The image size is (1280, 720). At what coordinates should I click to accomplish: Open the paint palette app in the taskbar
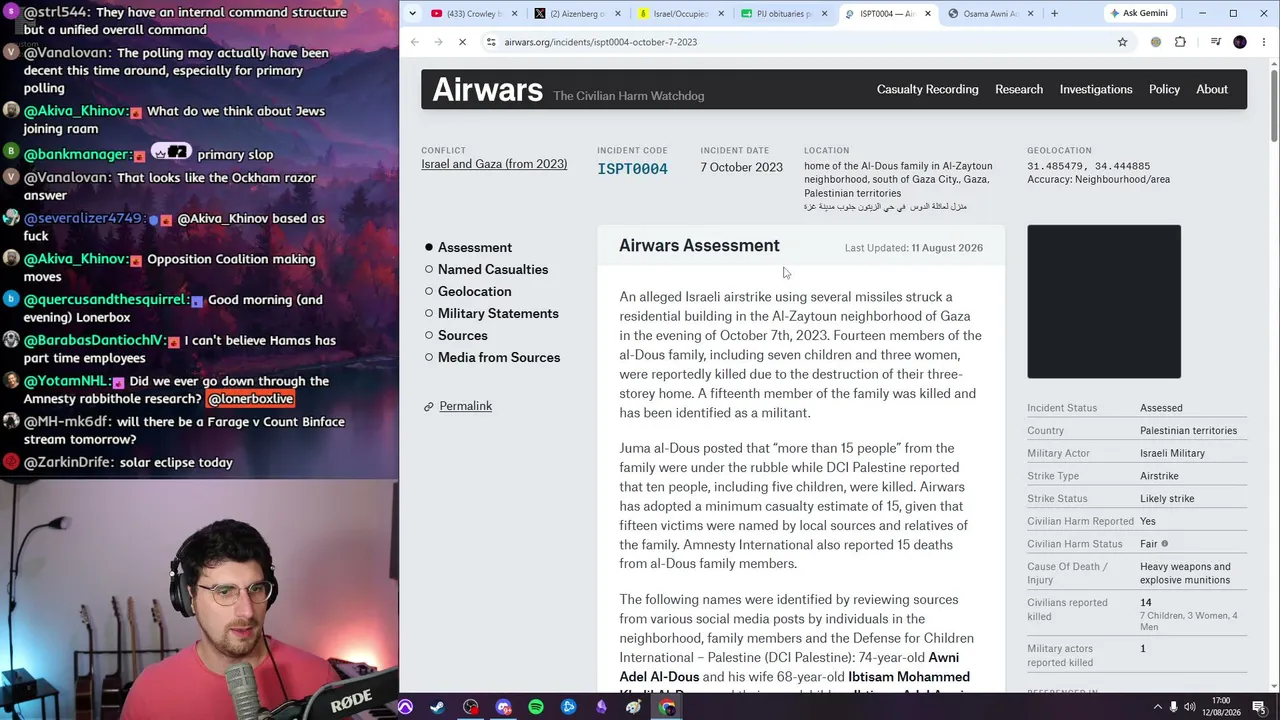[634, 707]
